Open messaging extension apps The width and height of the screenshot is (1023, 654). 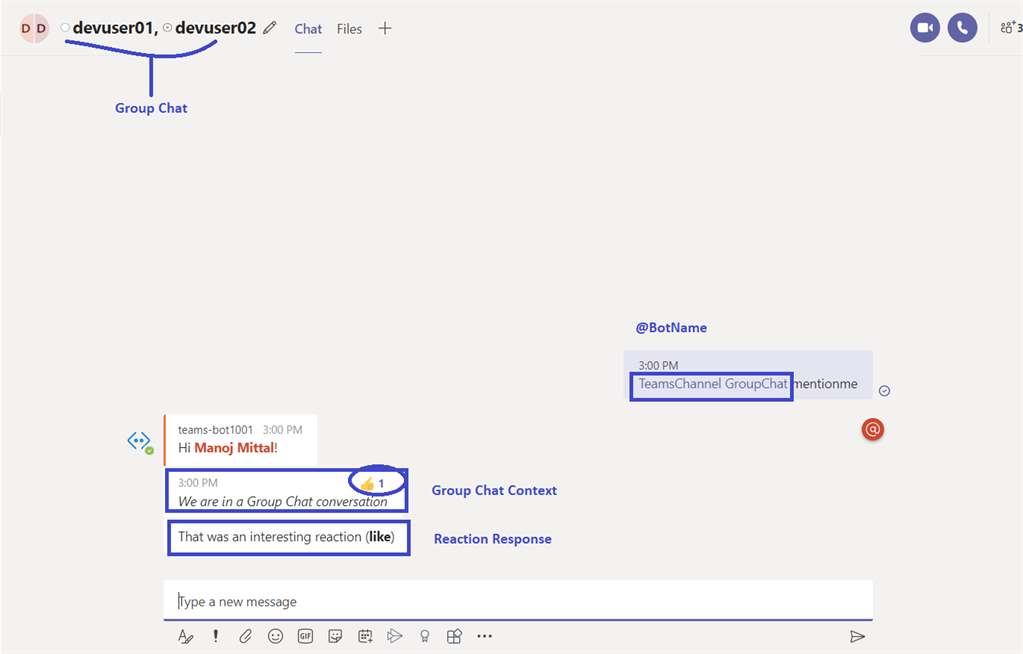pos(454,636)
